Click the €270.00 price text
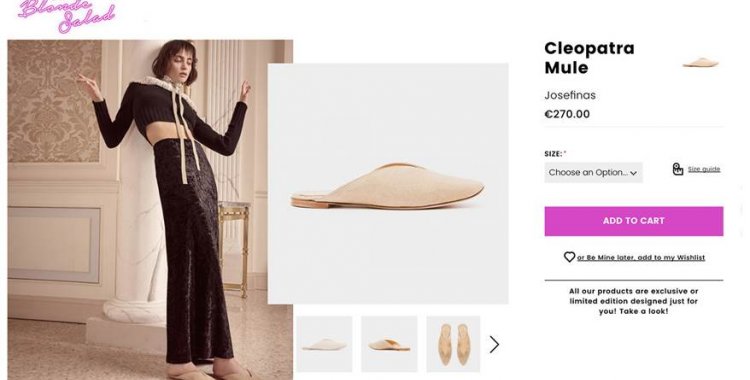Screen dimensions: 750x380 (x=567, y=114)
